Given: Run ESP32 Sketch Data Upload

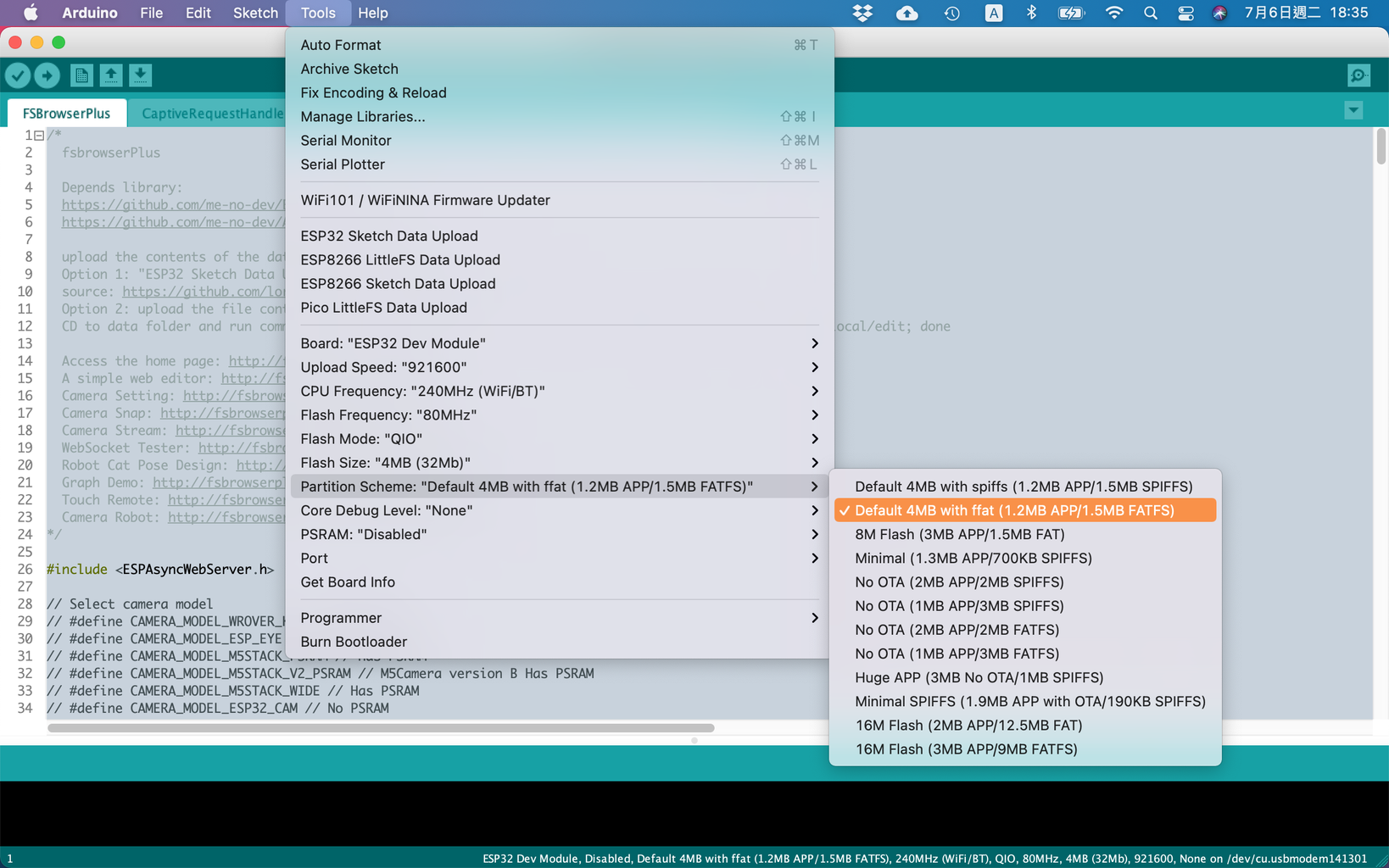Looking at the screenshot, I should [x=559, y=236].
